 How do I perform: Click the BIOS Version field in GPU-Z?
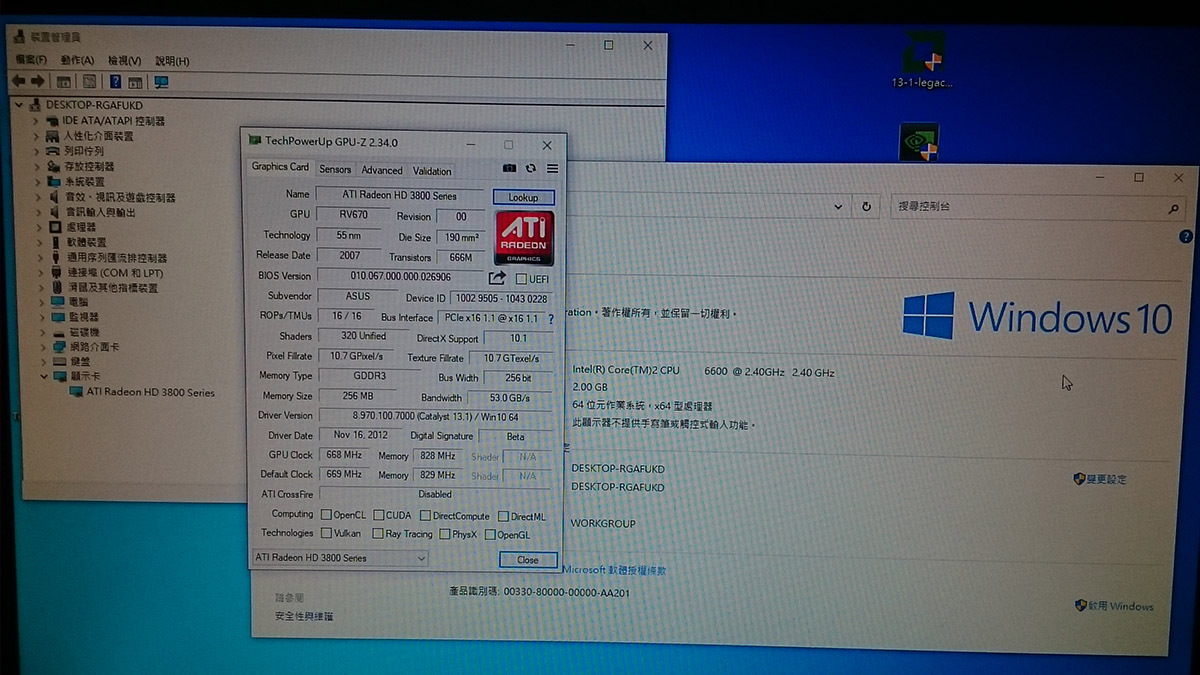pyautogui.click(x=400, y=277)
